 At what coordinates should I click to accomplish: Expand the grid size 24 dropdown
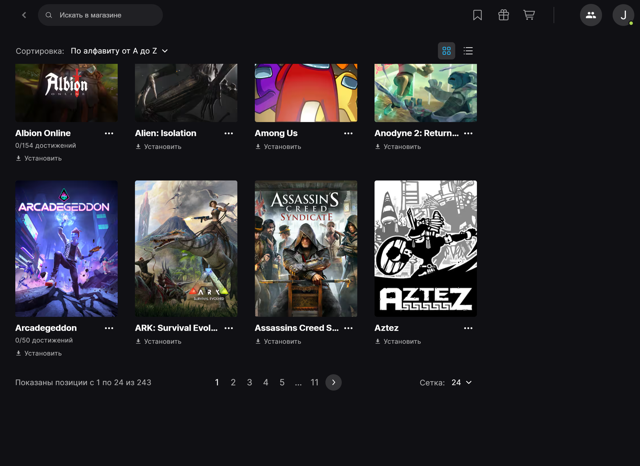(462, 382)
